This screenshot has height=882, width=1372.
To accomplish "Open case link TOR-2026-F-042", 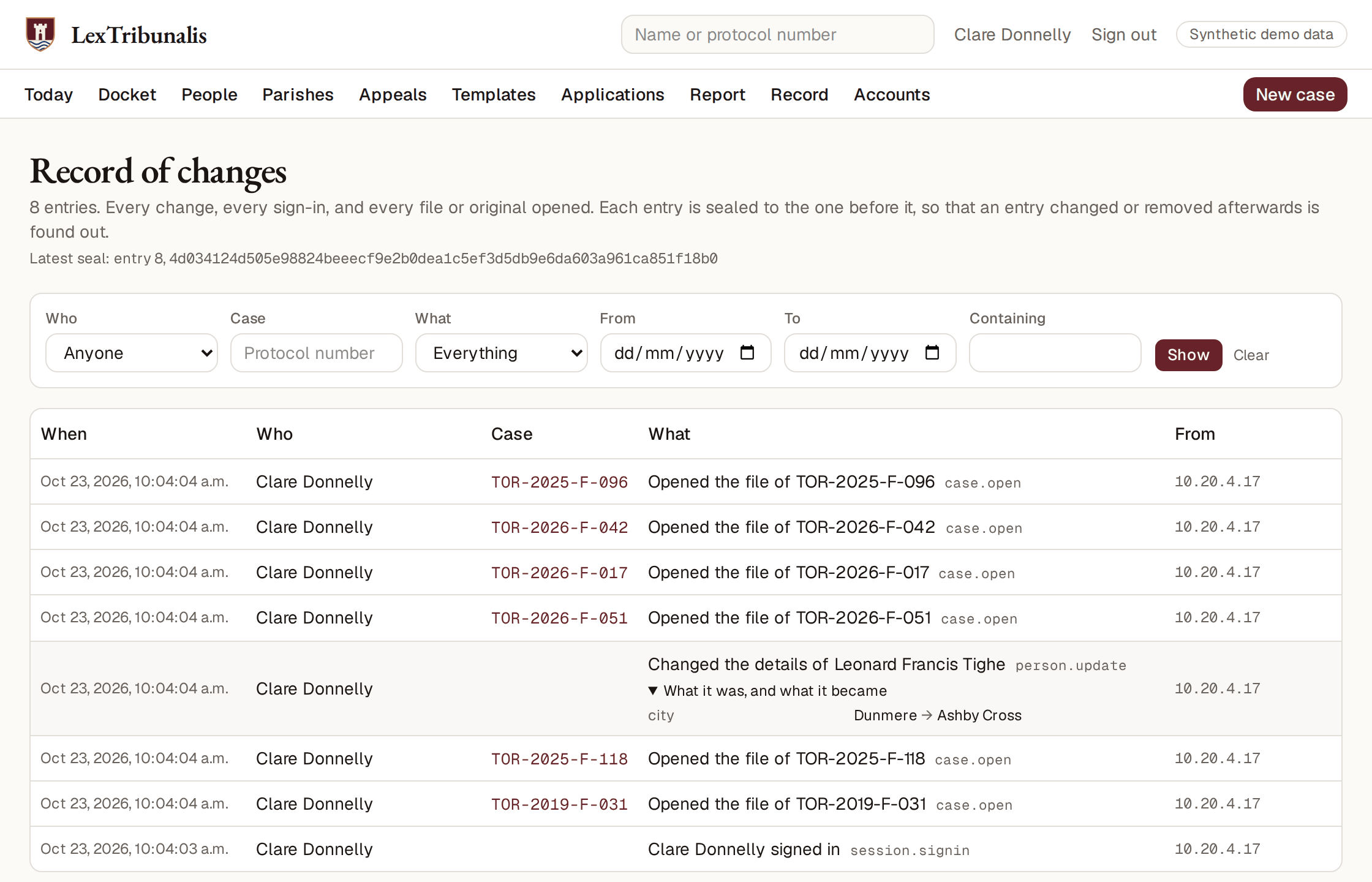I will pos(559,527).
